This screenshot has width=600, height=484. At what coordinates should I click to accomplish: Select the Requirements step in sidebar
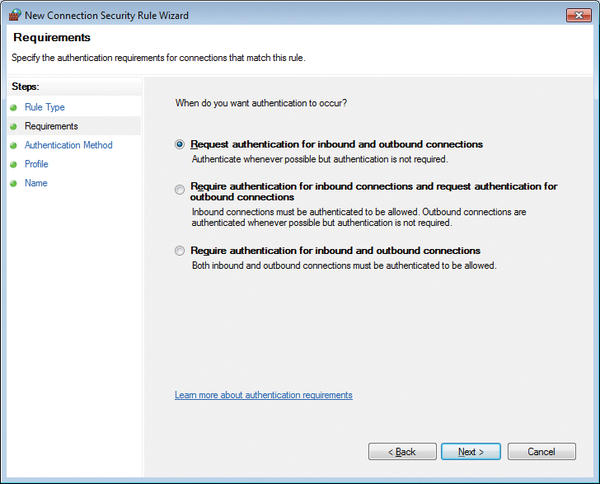51,126
